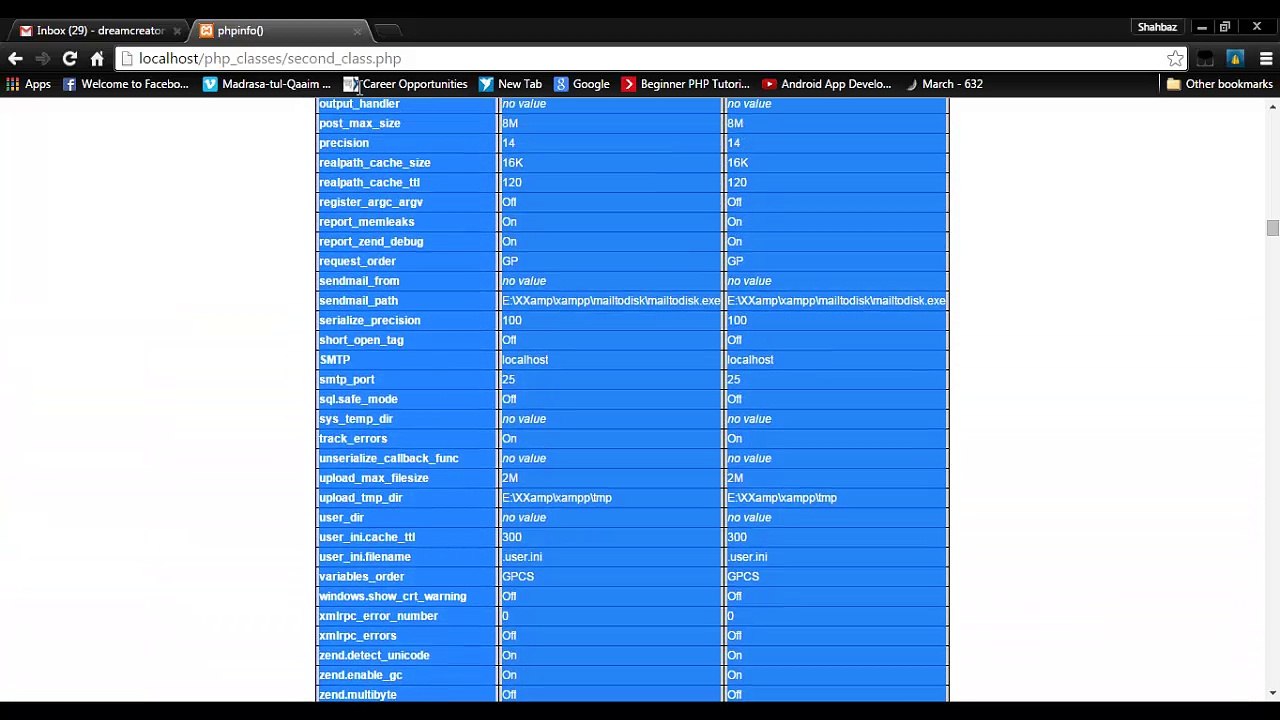Click the vertical scrollbar thumb
This screenshot has width=1280, height=720.
click(x=1272, y=228)
